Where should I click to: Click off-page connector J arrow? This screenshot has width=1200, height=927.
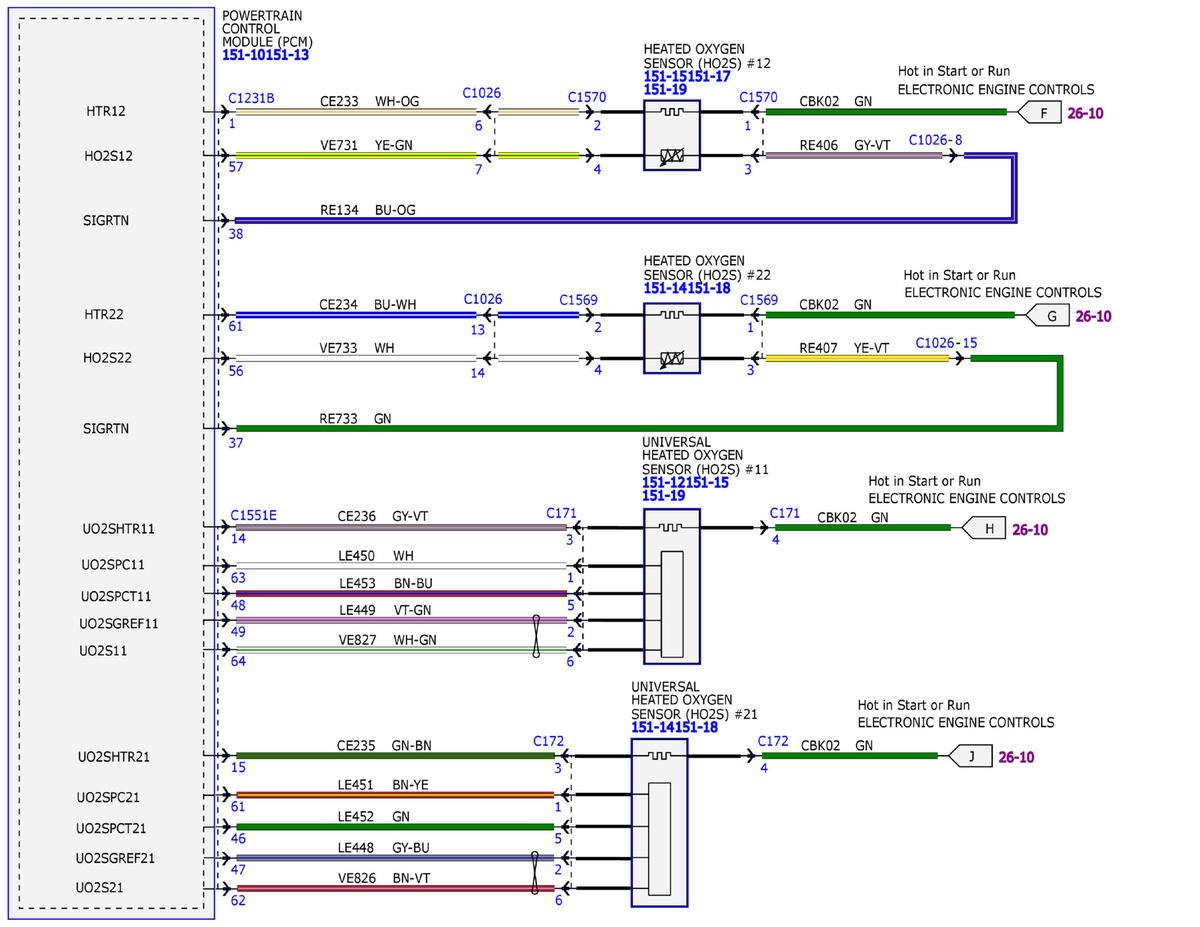tap(969, 757)
